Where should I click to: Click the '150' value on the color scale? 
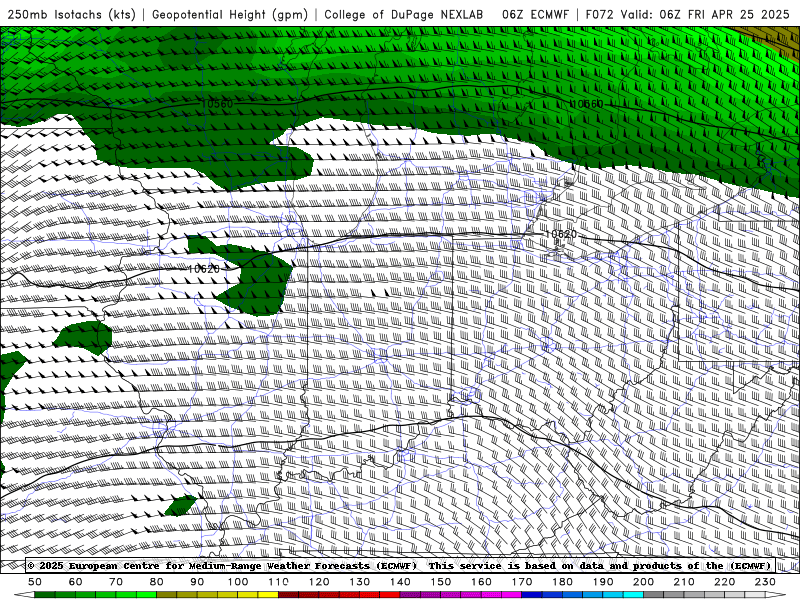pos(440,582)
